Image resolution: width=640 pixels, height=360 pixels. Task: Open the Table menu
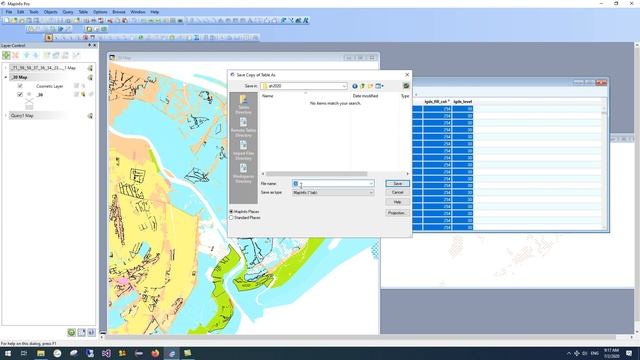coord(83,12)
